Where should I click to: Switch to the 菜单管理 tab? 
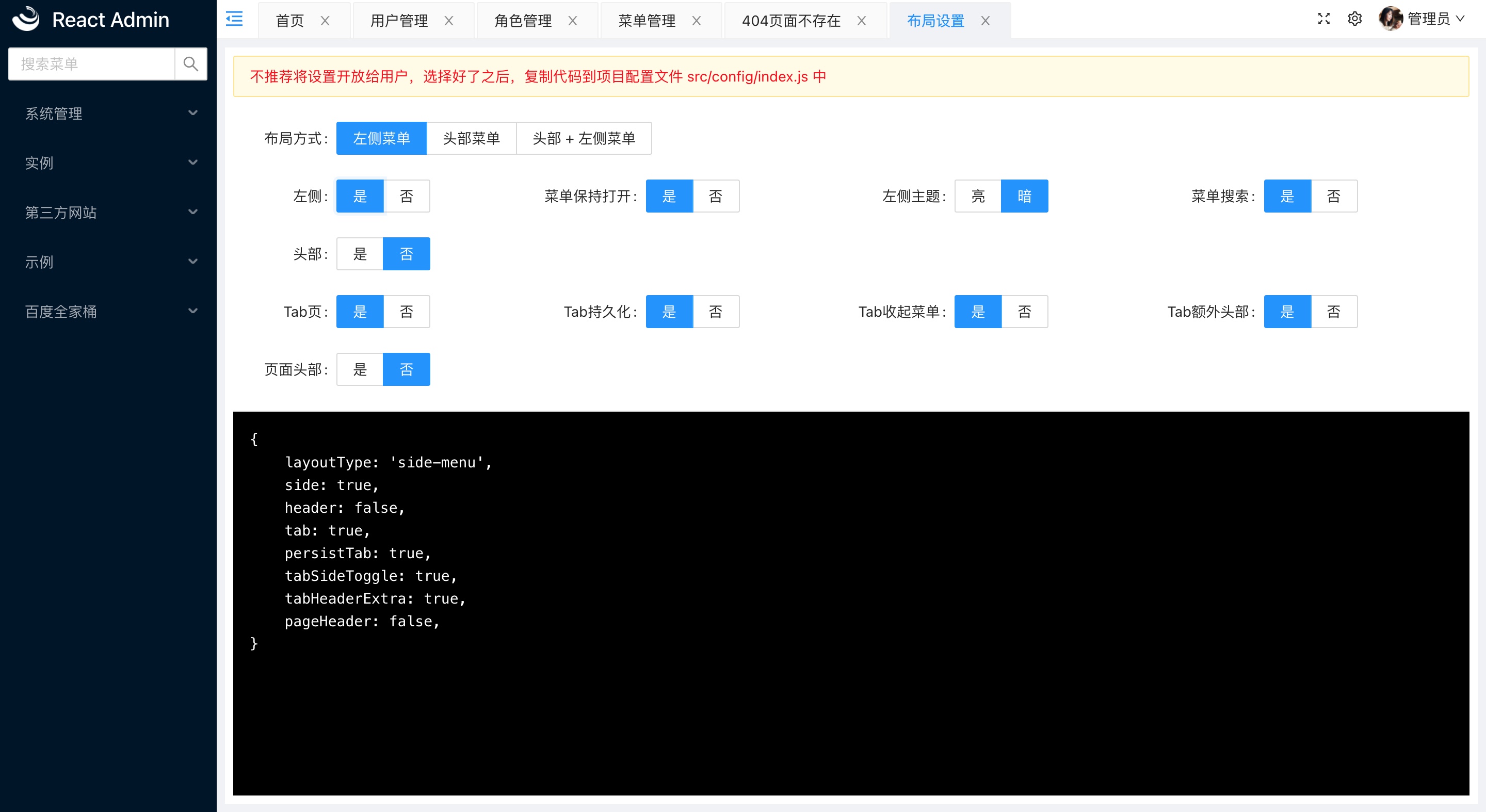point(646,21)
